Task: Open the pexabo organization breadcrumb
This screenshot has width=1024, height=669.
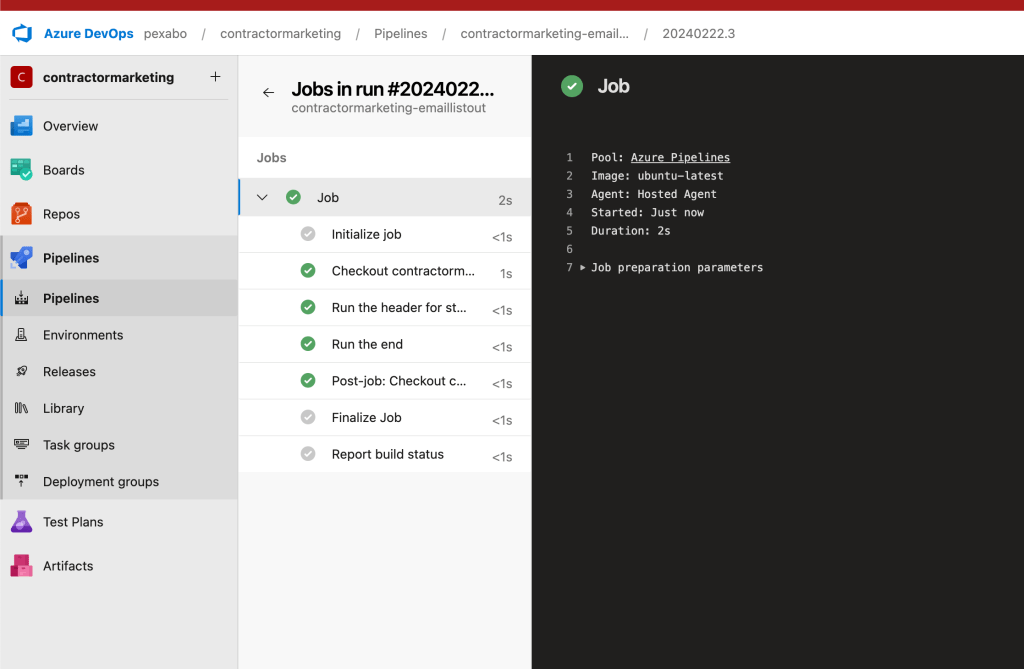Action: pyautogui.click(x=165, y=33)
